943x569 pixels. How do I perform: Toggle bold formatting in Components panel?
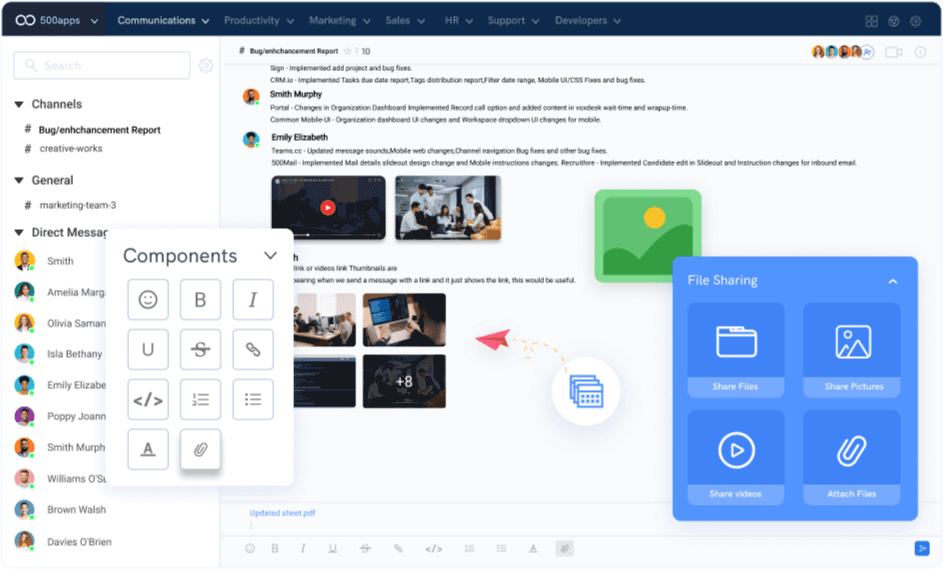click(200, 300)
